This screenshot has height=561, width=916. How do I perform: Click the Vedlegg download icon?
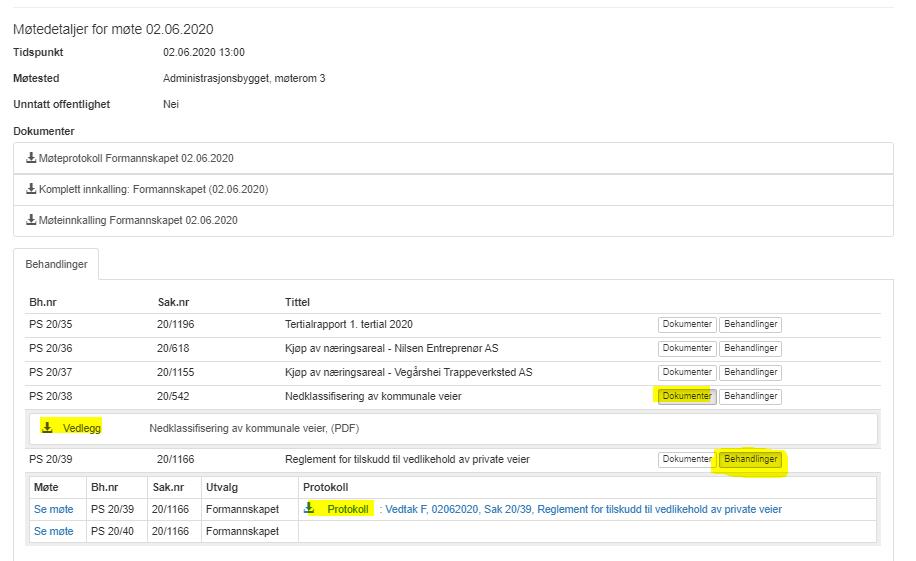[48, 428]
